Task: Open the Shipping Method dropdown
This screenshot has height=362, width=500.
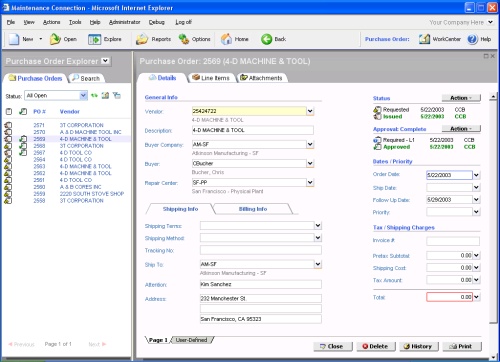Action: click(x=318, y=238)
